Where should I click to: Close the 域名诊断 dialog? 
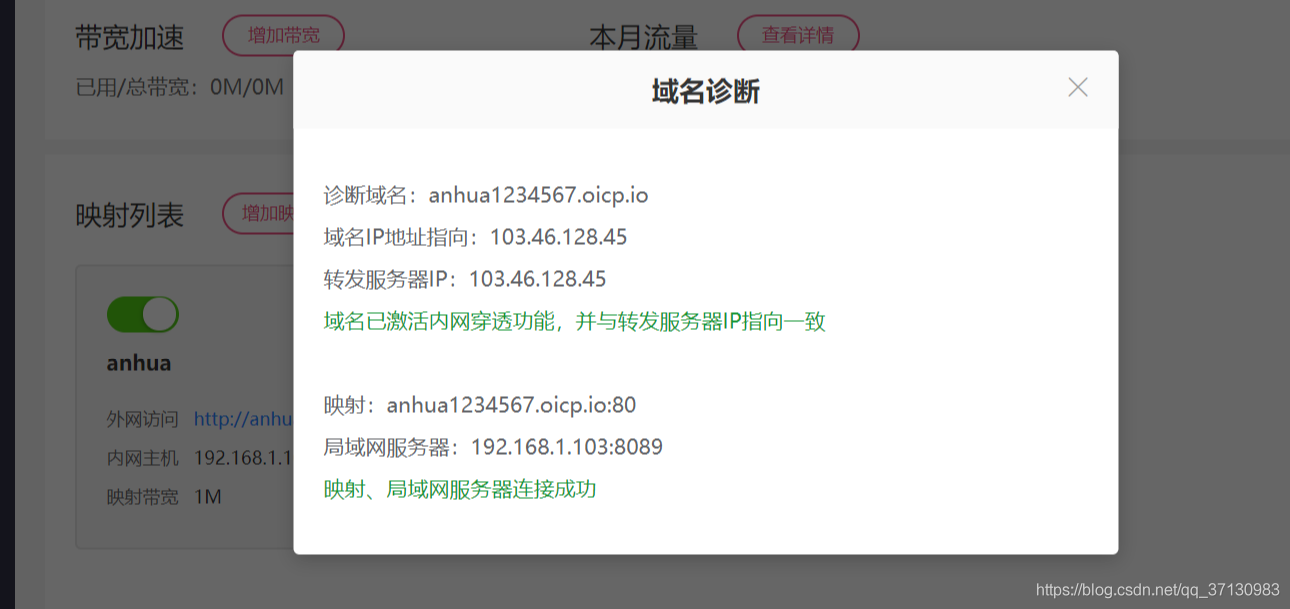(x=1077, y=88)
